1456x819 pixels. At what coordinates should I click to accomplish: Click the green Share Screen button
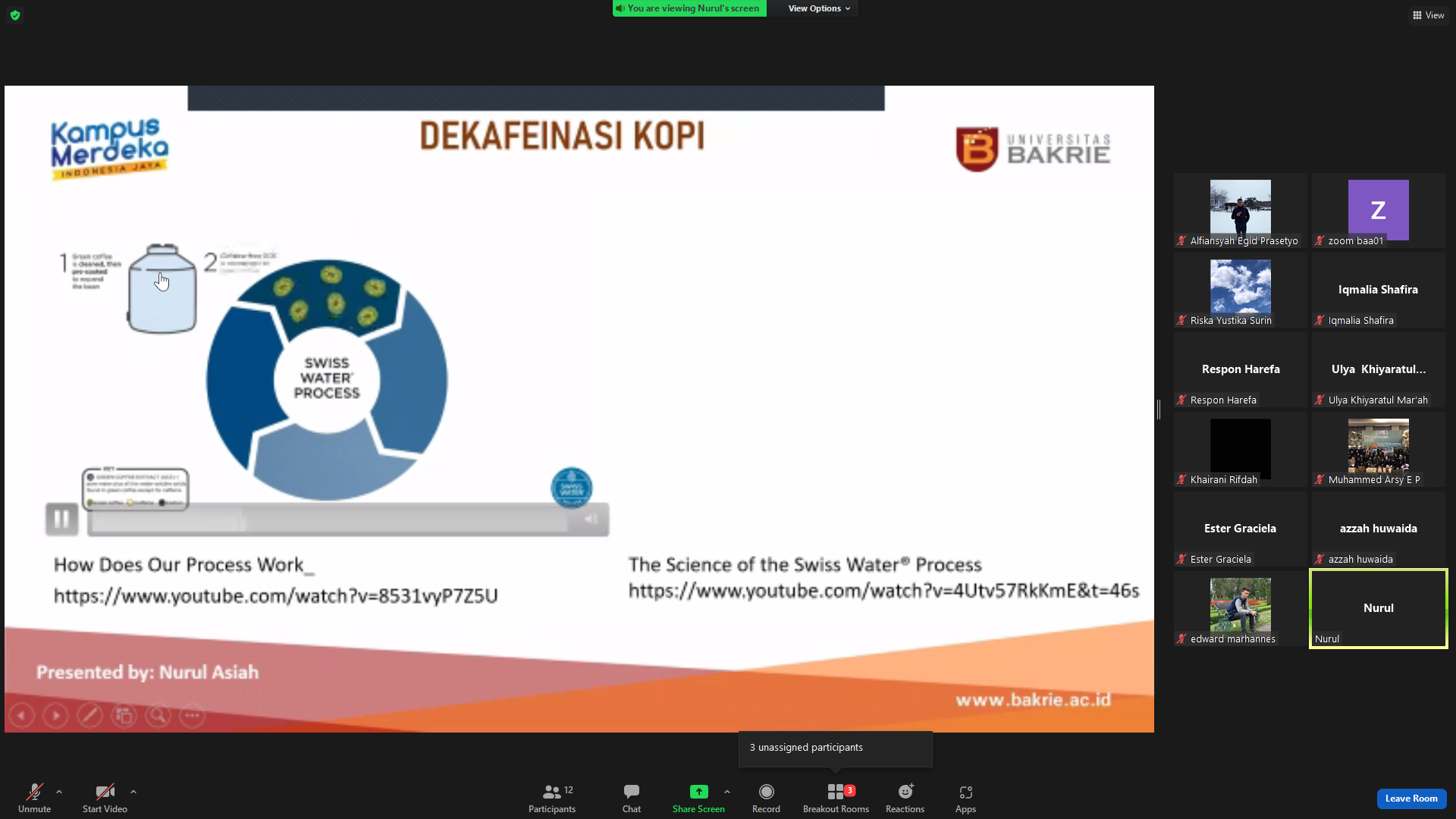698,798
